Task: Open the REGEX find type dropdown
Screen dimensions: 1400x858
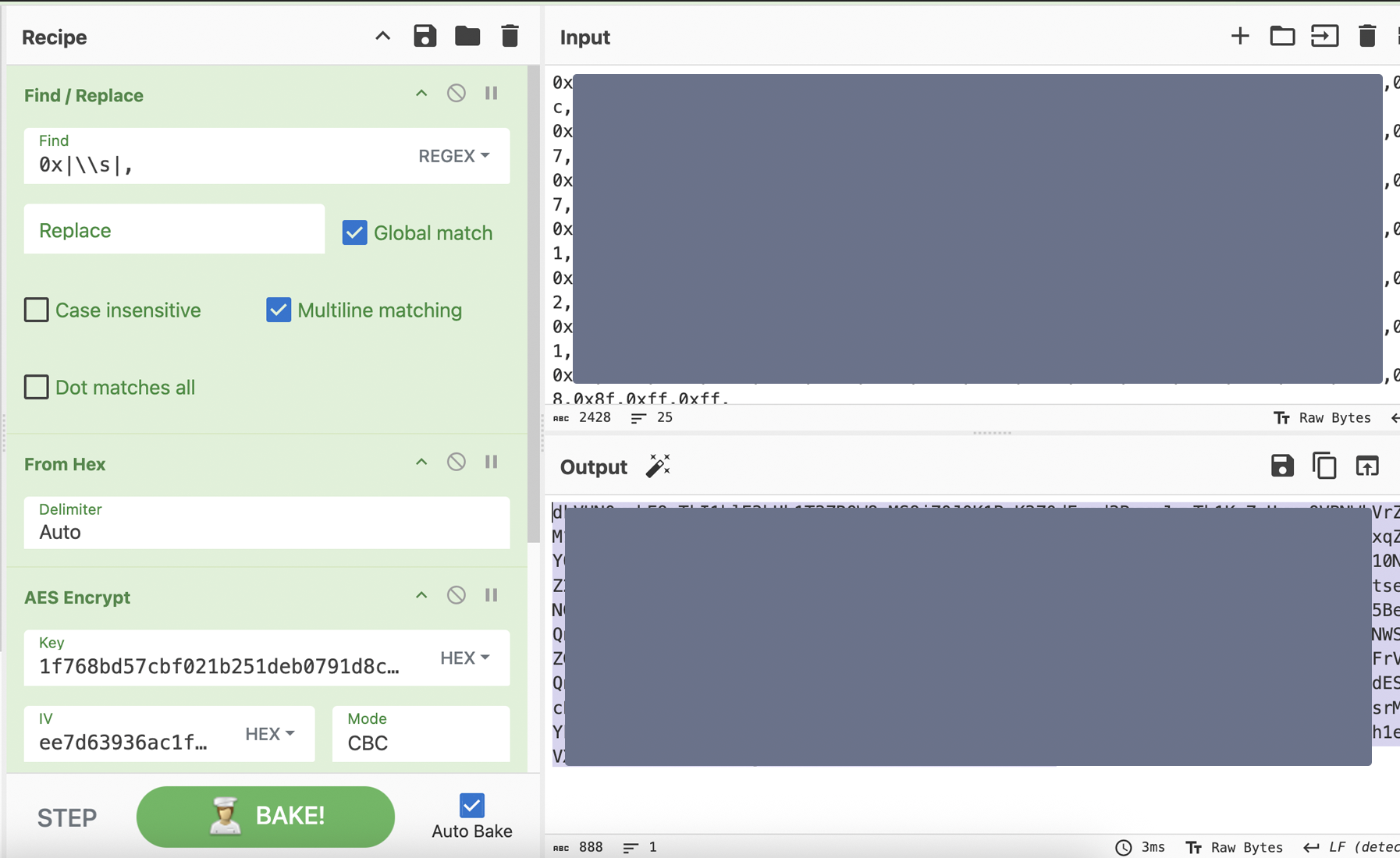Action: [x=454, y=156]
